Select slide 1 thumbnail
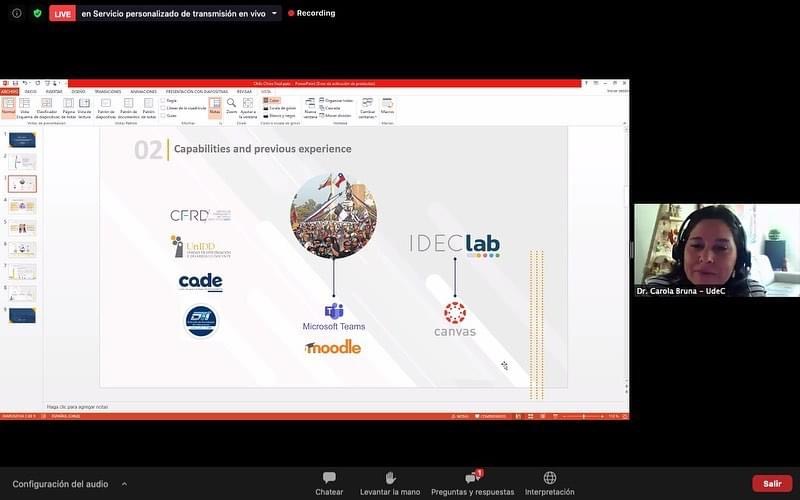This screenshot has height=500, width=800. [x=22, y=140]
